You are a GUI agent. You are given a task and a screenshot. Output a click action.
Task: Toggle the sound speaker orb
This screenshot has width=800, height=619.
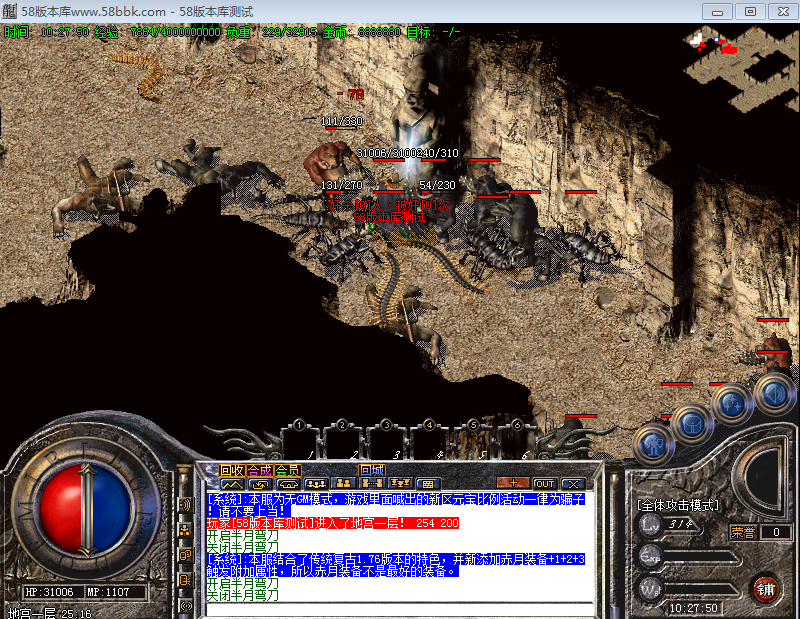pyautogui.click(x=775, y=393)
